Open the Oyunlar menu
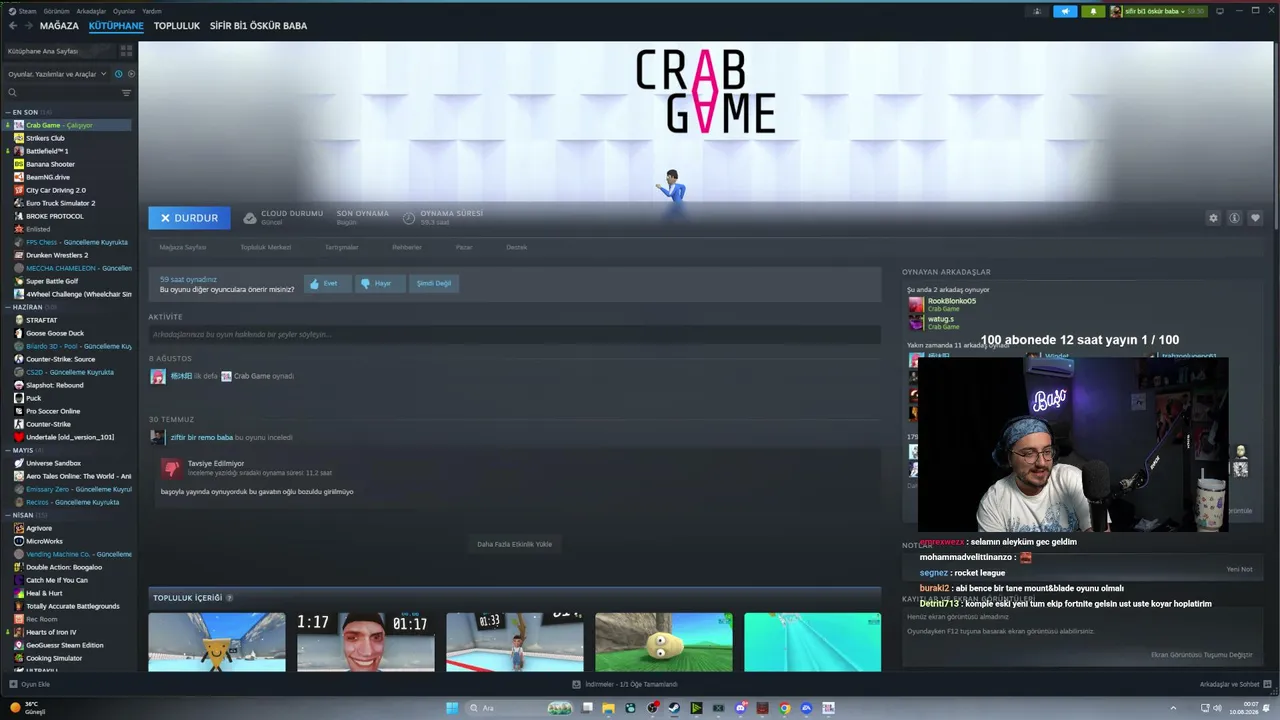The image size is (1280, 720). [x=124, y=11]
